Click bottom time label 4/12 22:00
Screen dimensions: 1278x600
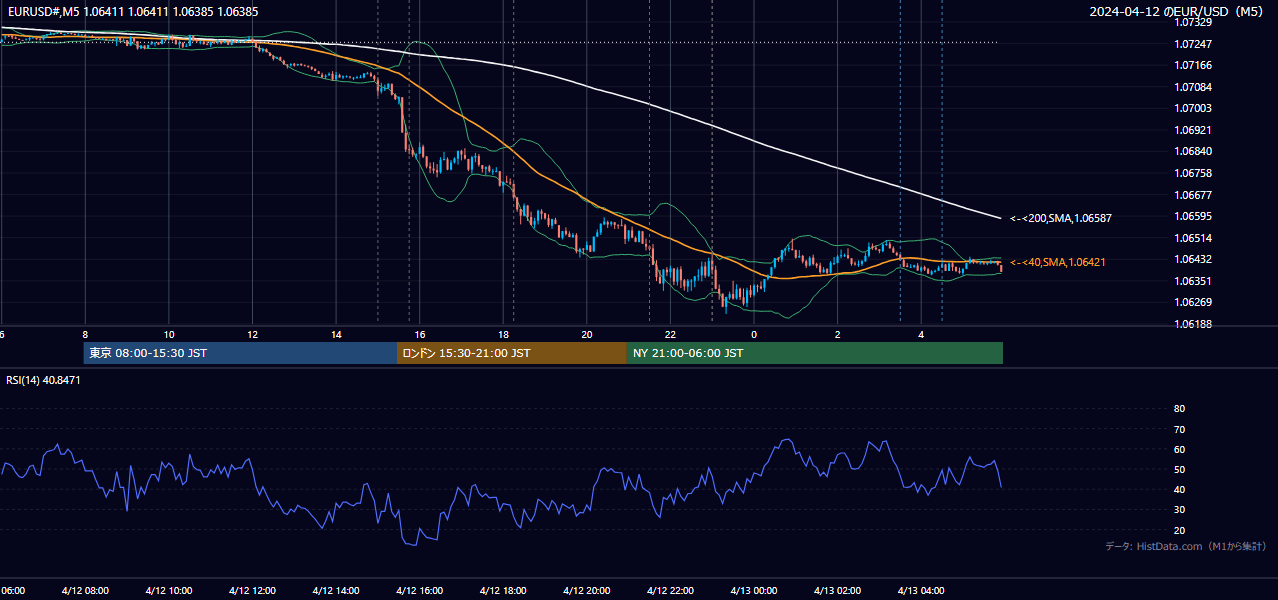point(670,590)
